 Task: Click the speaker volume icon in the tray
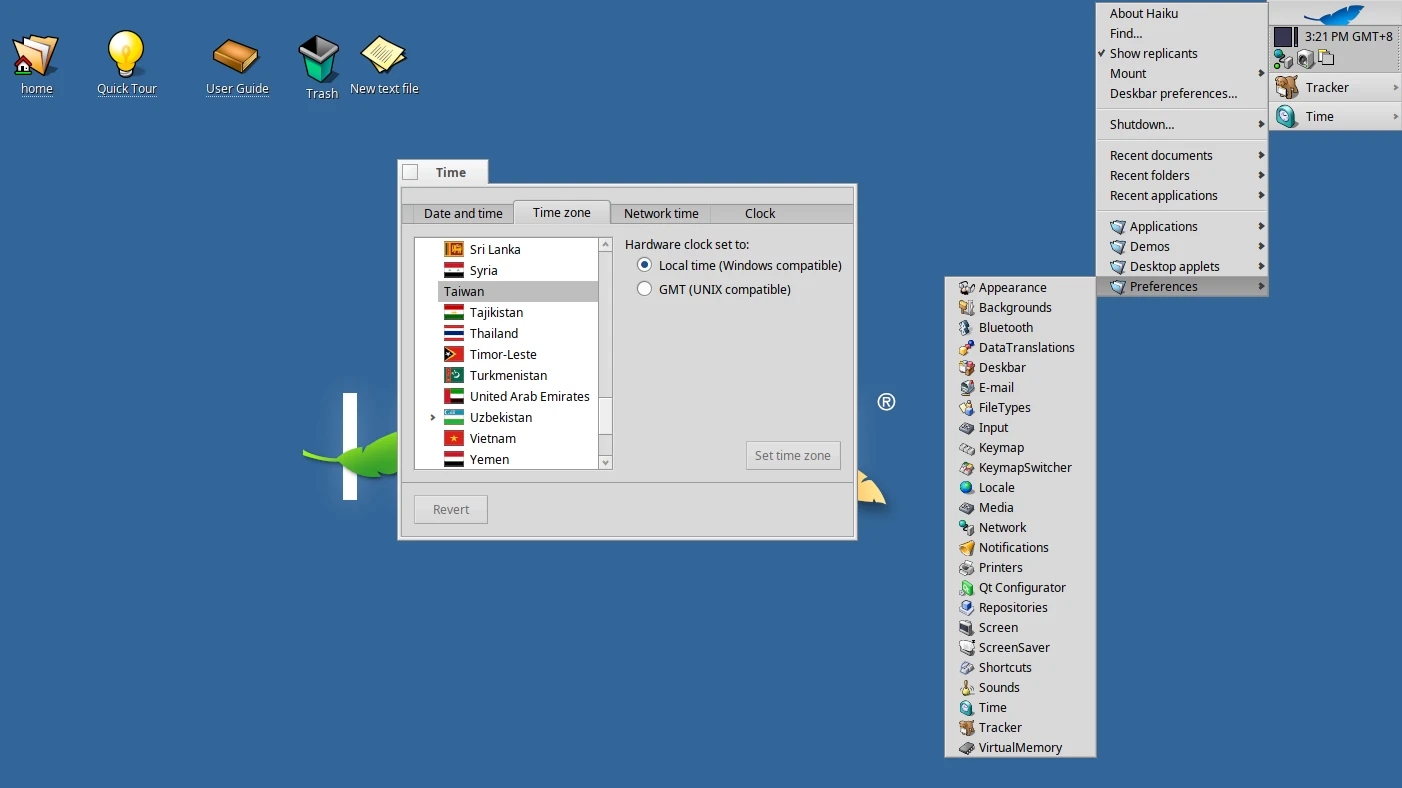[1305, 58]
